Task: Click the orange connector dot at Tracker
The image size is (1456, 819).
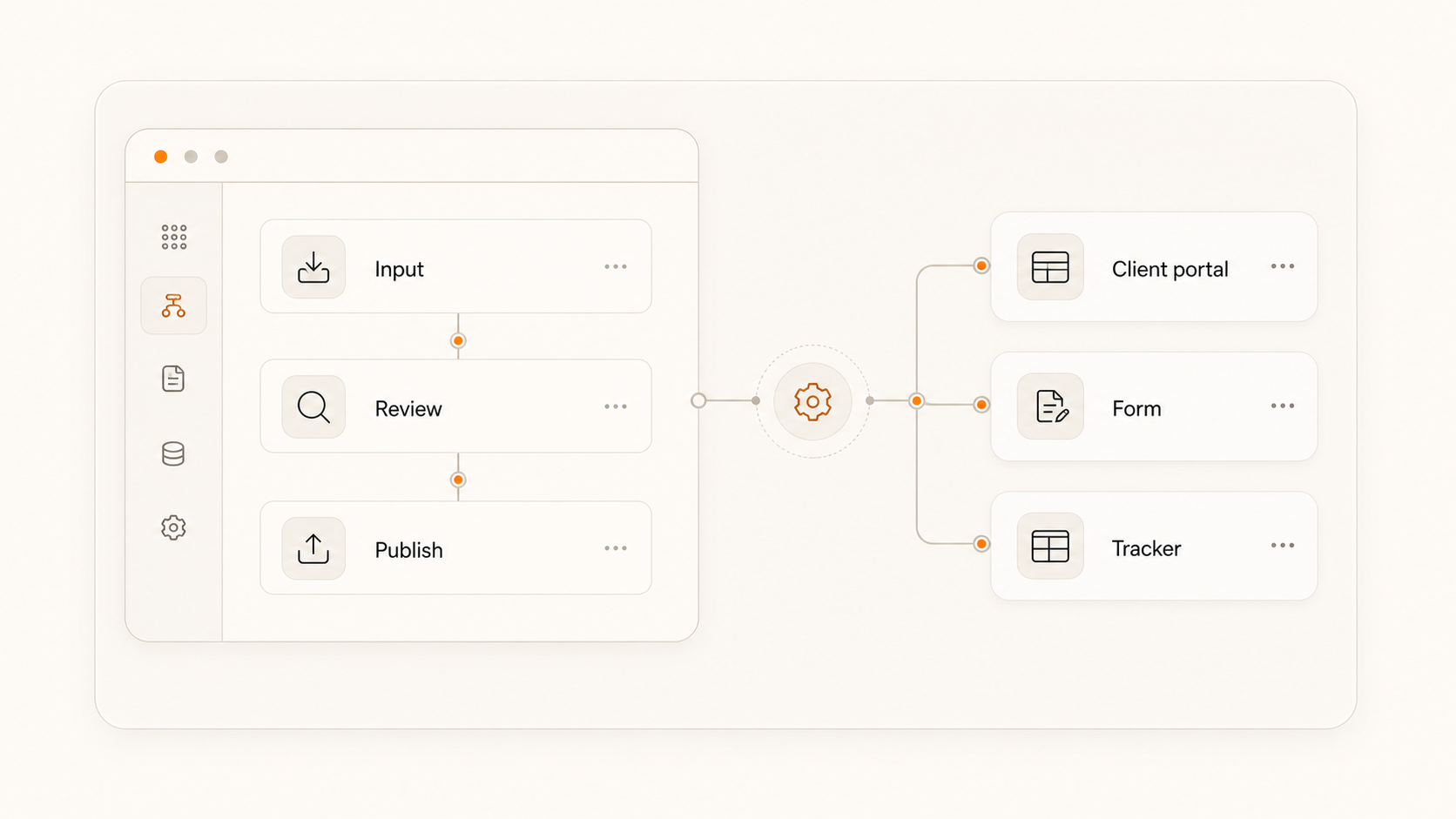Action: point(981,544)
